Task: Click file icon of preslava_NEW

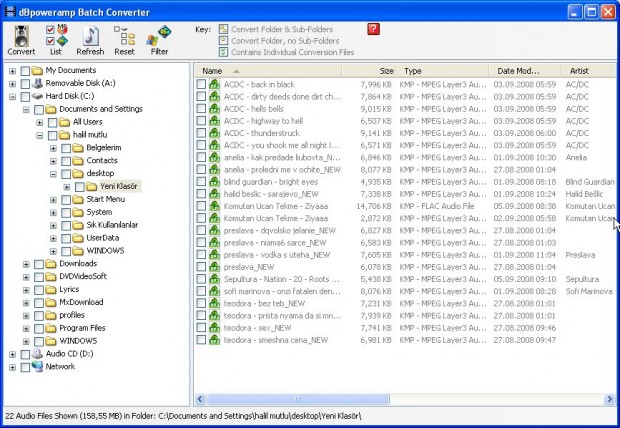Action: 214,267
